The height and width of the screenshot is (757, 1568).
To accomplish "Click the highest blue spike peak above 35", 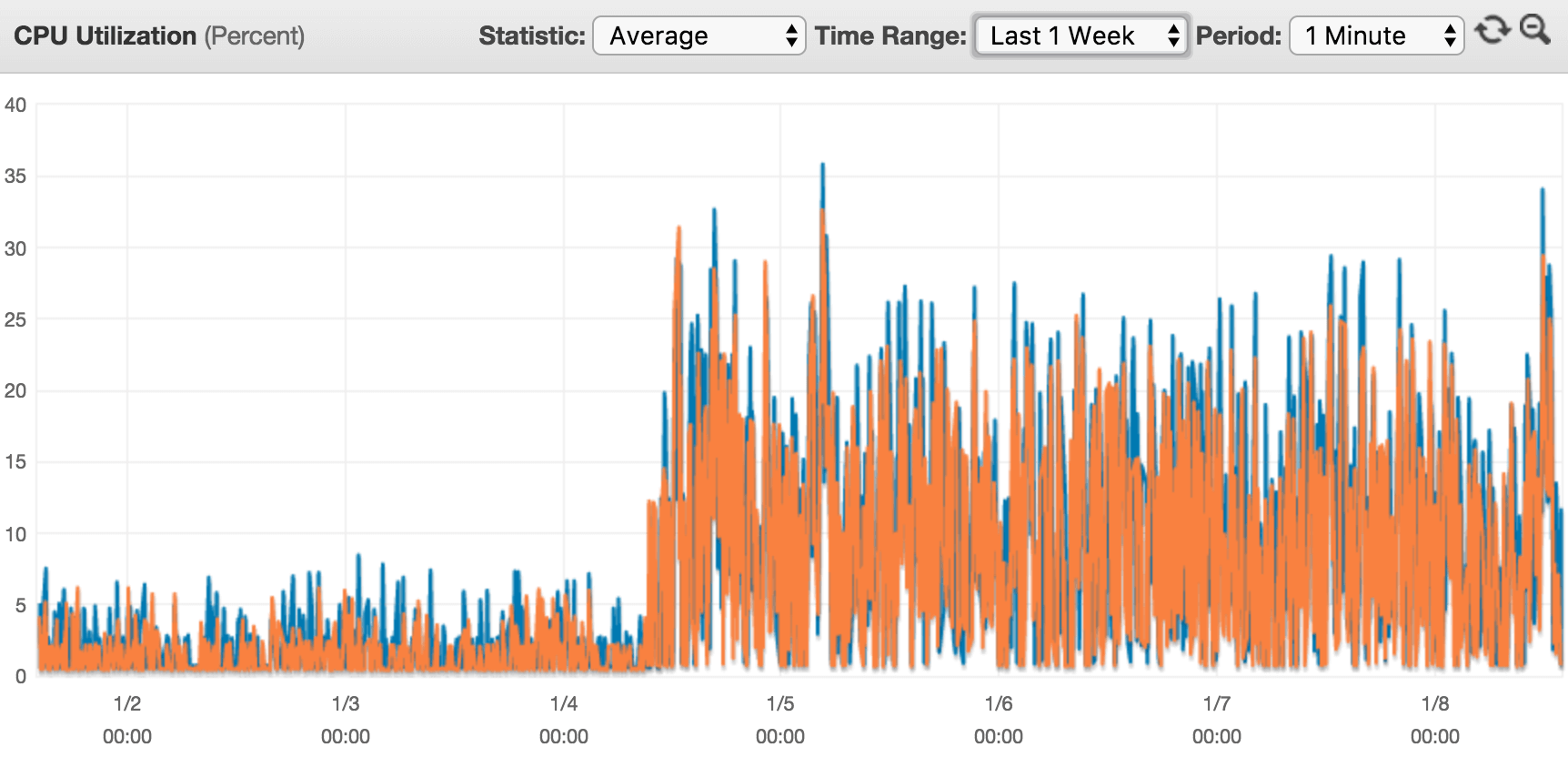I will (822, 167).
